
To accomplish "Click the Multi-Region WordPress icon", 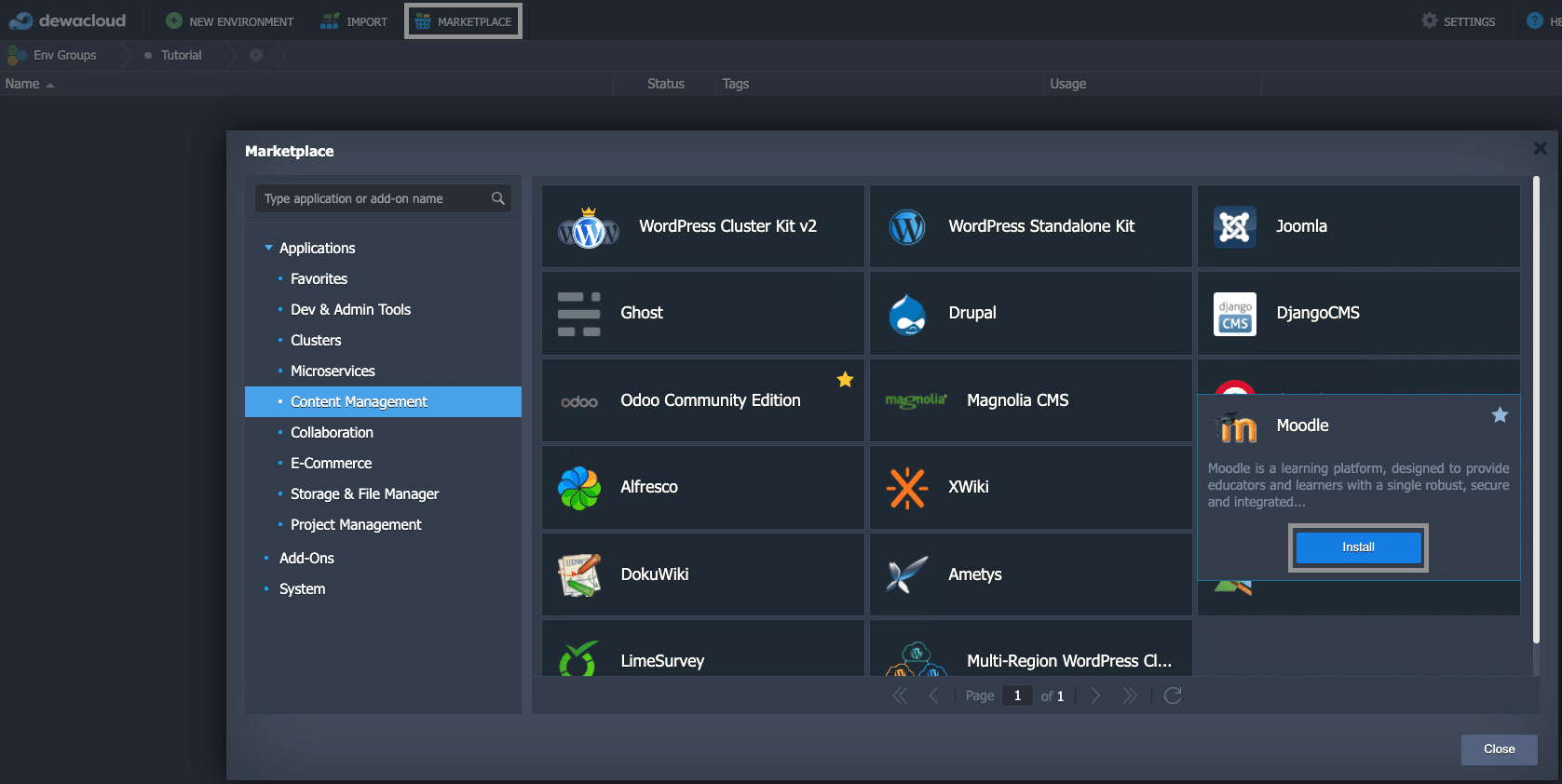I will (917, 659).
